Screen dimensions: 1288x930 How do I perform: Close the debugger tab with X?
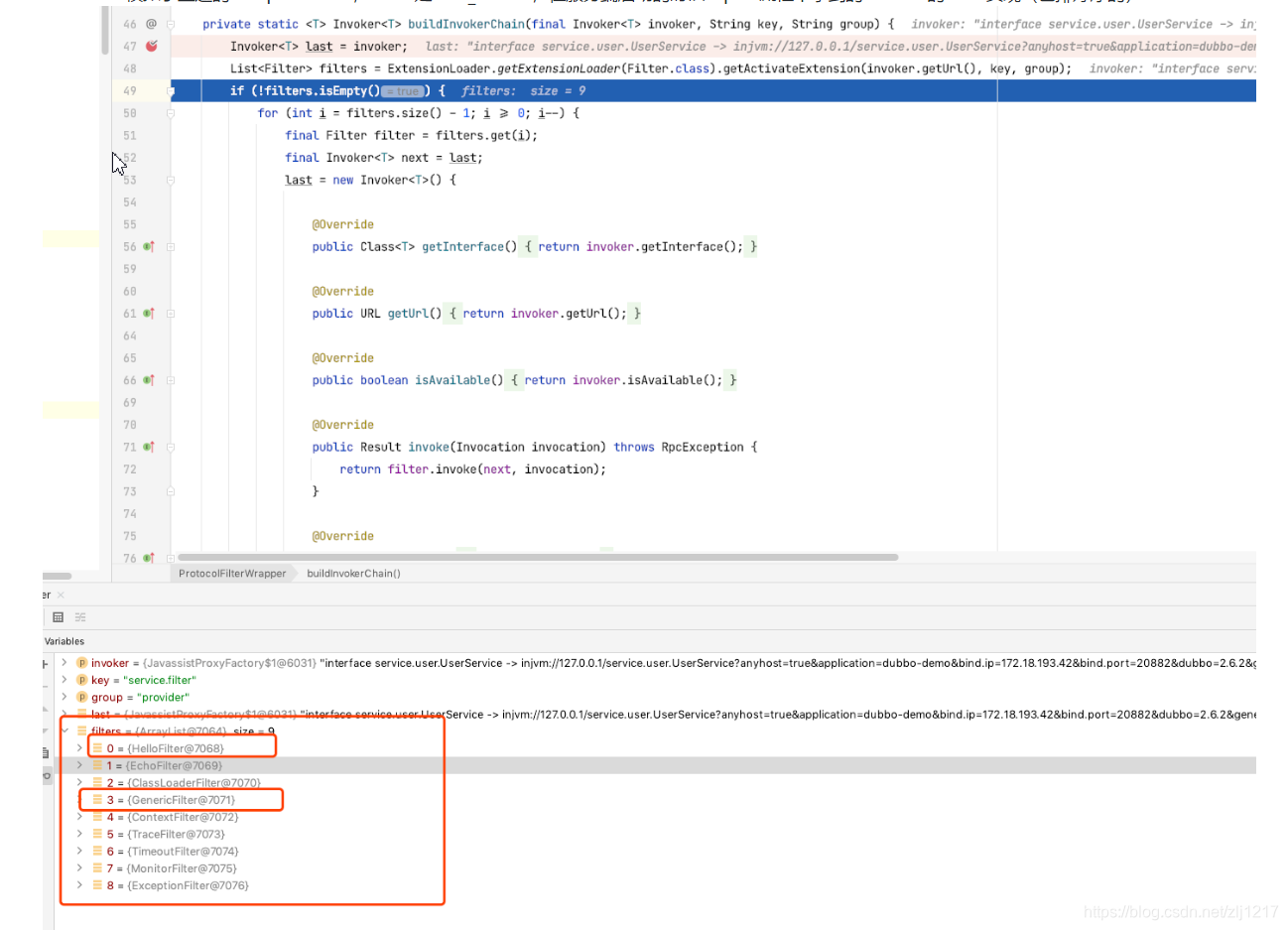(x=61, y=595)
